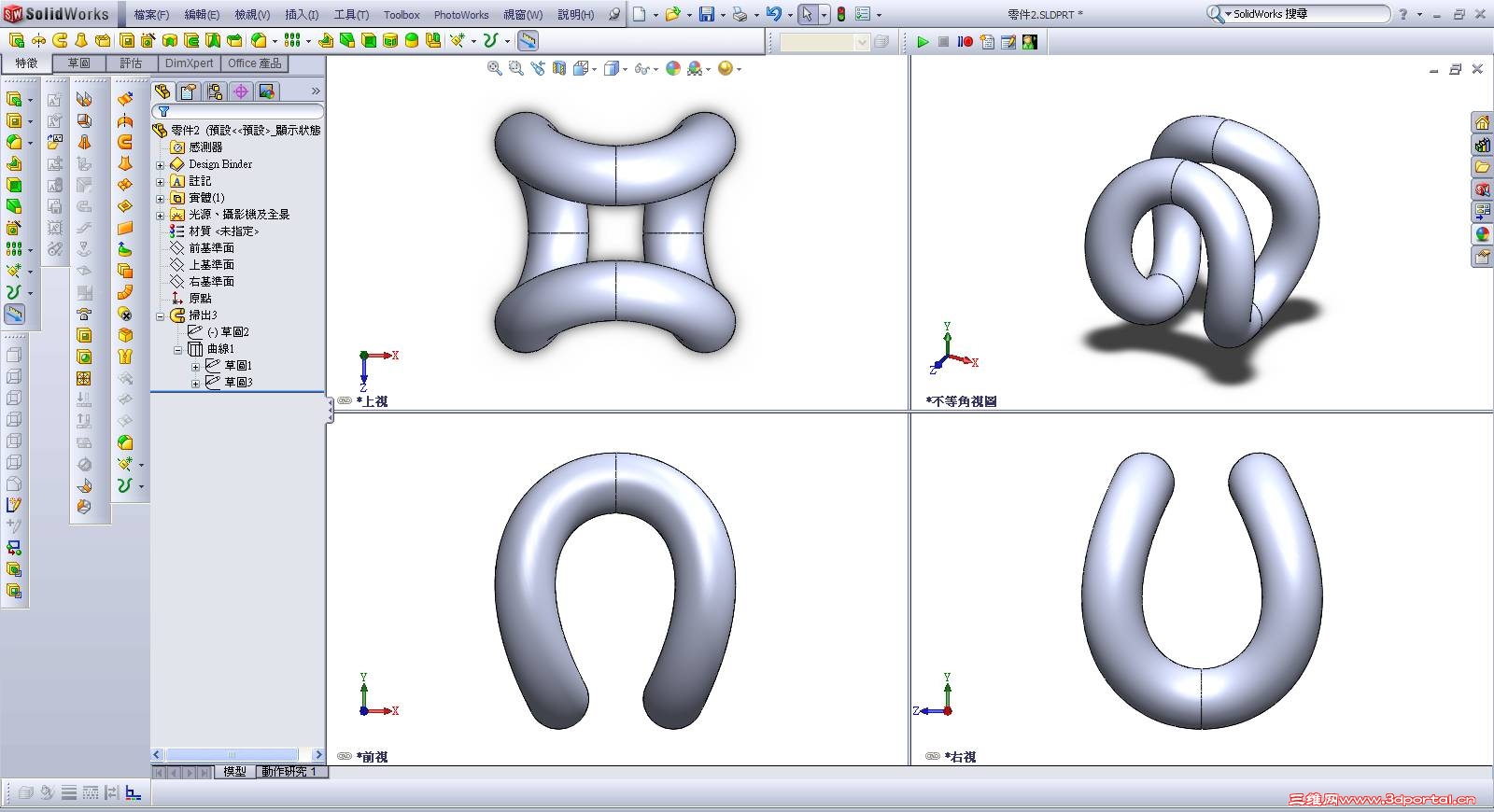The width and height of the screenshot is (1494, 812).
Task: Open the 檔案(F) menu
Action: (151, 15)
